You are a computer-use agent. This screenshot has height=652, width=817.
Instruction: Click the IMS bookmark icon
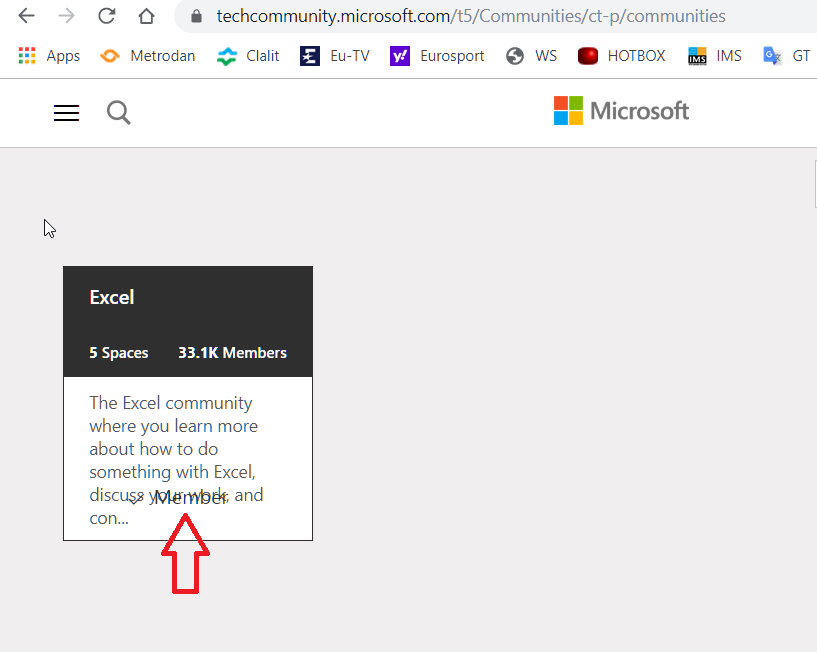click(696, 55)
